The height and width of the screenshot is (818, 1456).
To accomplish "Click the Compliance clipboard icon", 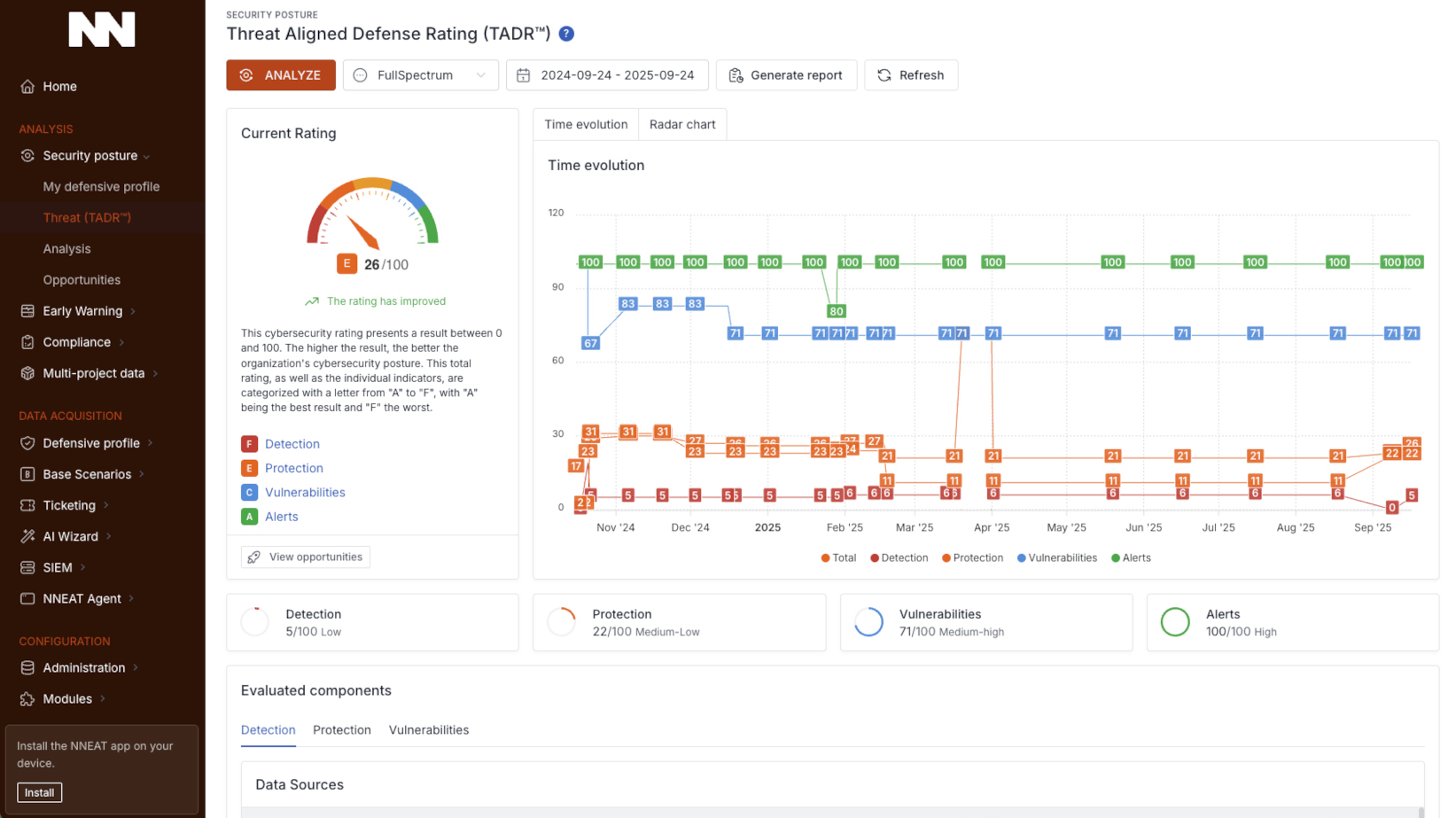I will 27,342.
